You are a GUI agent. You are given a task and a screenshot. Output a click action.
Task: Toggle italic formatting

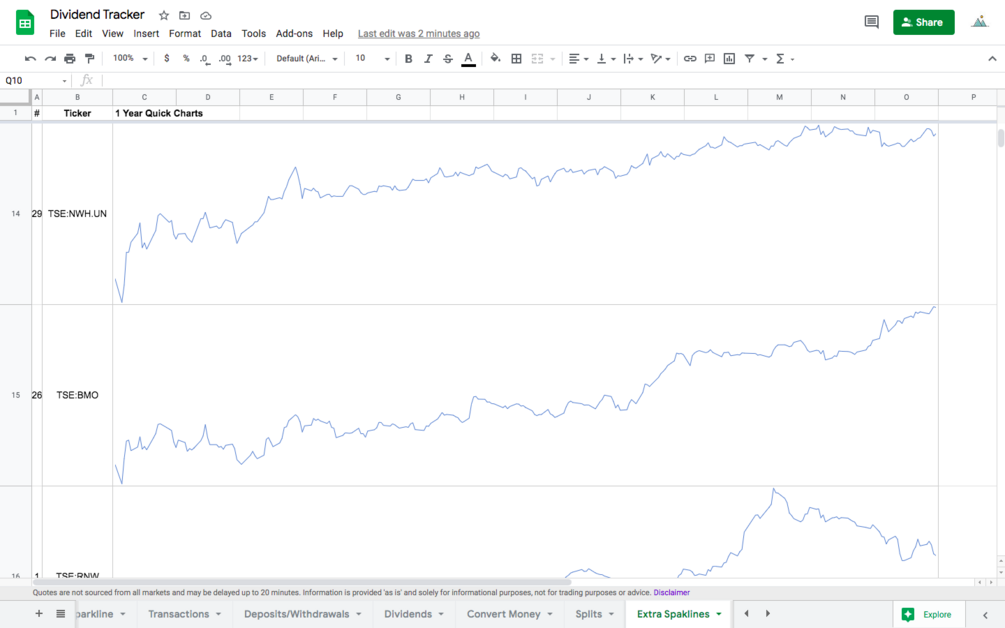tap(428, 58)
